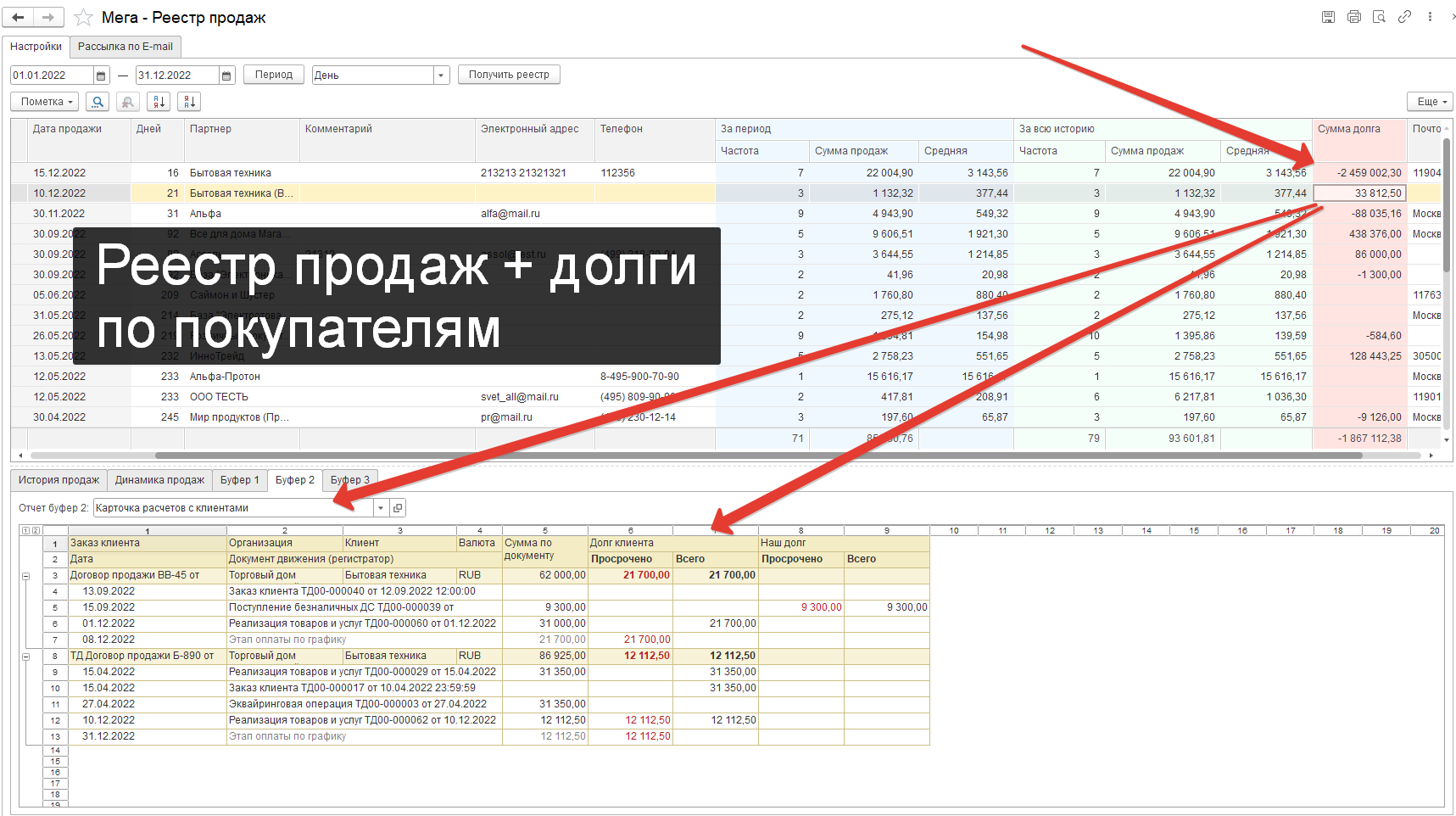1456x816 pixels.
Task: Click the scroll-down arrow of the sales table
Action: [x=1447, y=440]
